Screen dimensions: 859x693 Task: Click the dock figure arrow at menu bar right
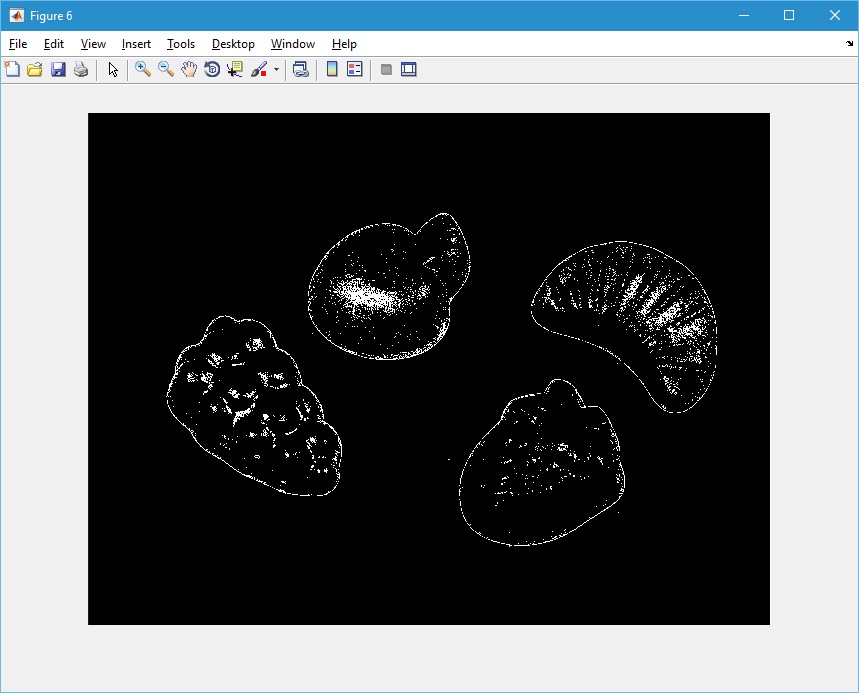(849, 44)
